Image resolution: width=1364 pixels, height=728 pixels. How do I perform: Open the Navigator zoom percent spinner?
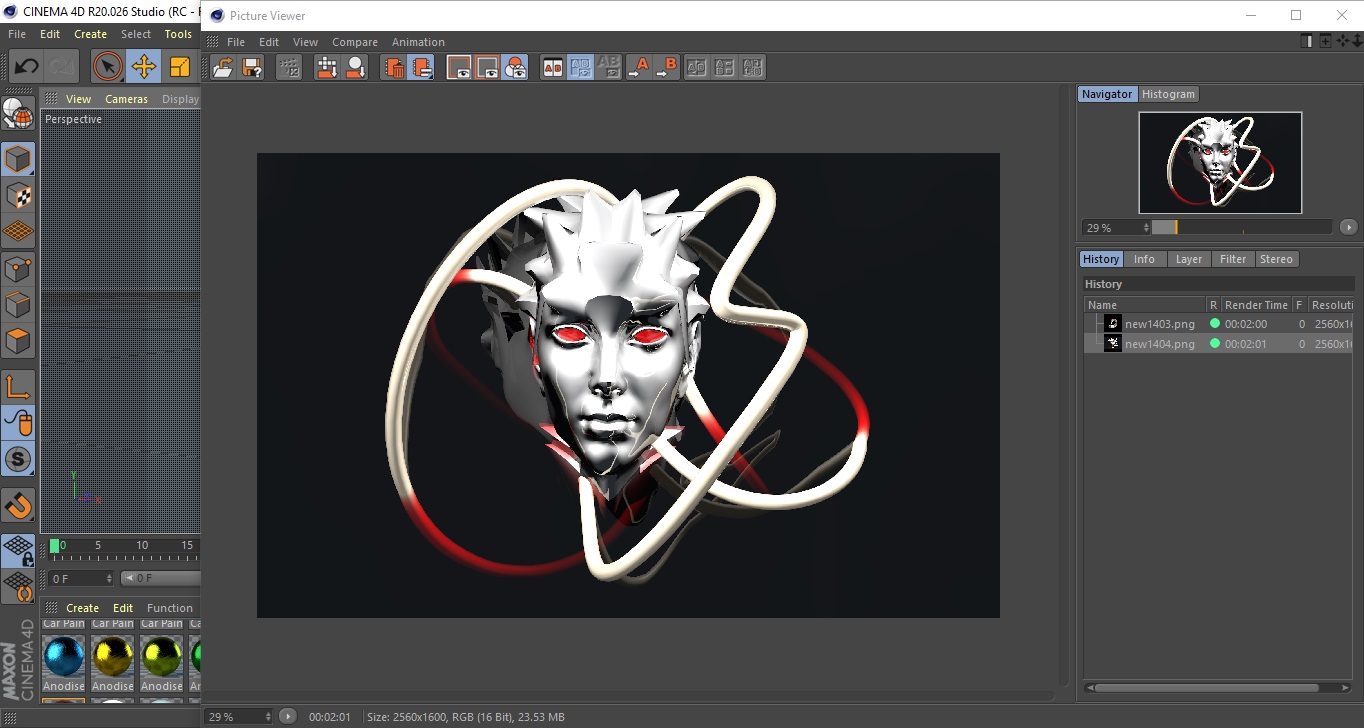point(1116,228)
